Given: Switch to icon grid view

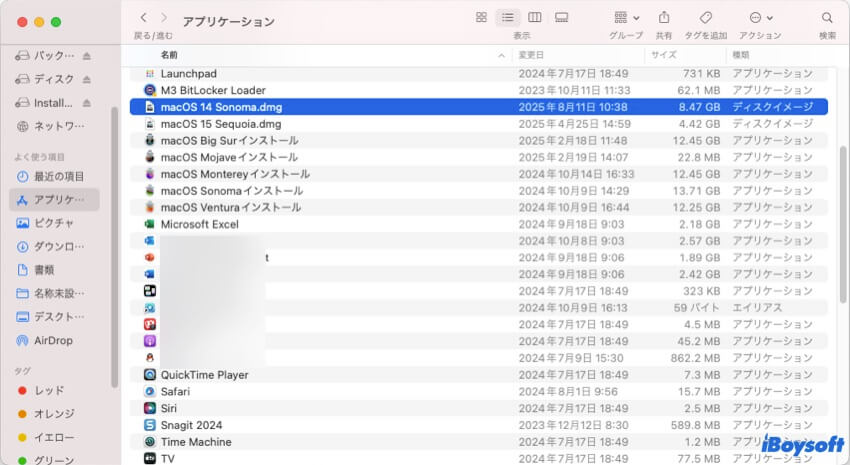Looking at the screenshot, I should tap(481, 18).
